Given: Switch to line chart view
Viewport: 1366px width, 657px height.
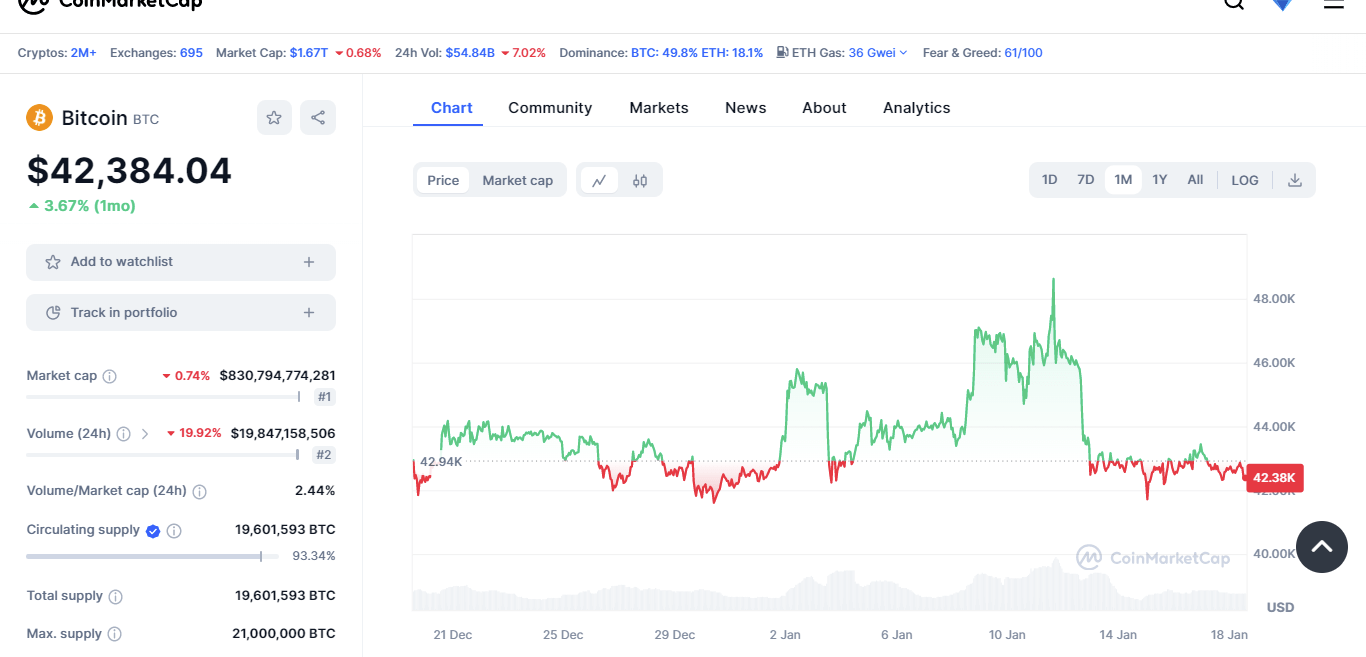Looking at the screenshot, I should 599,180.
